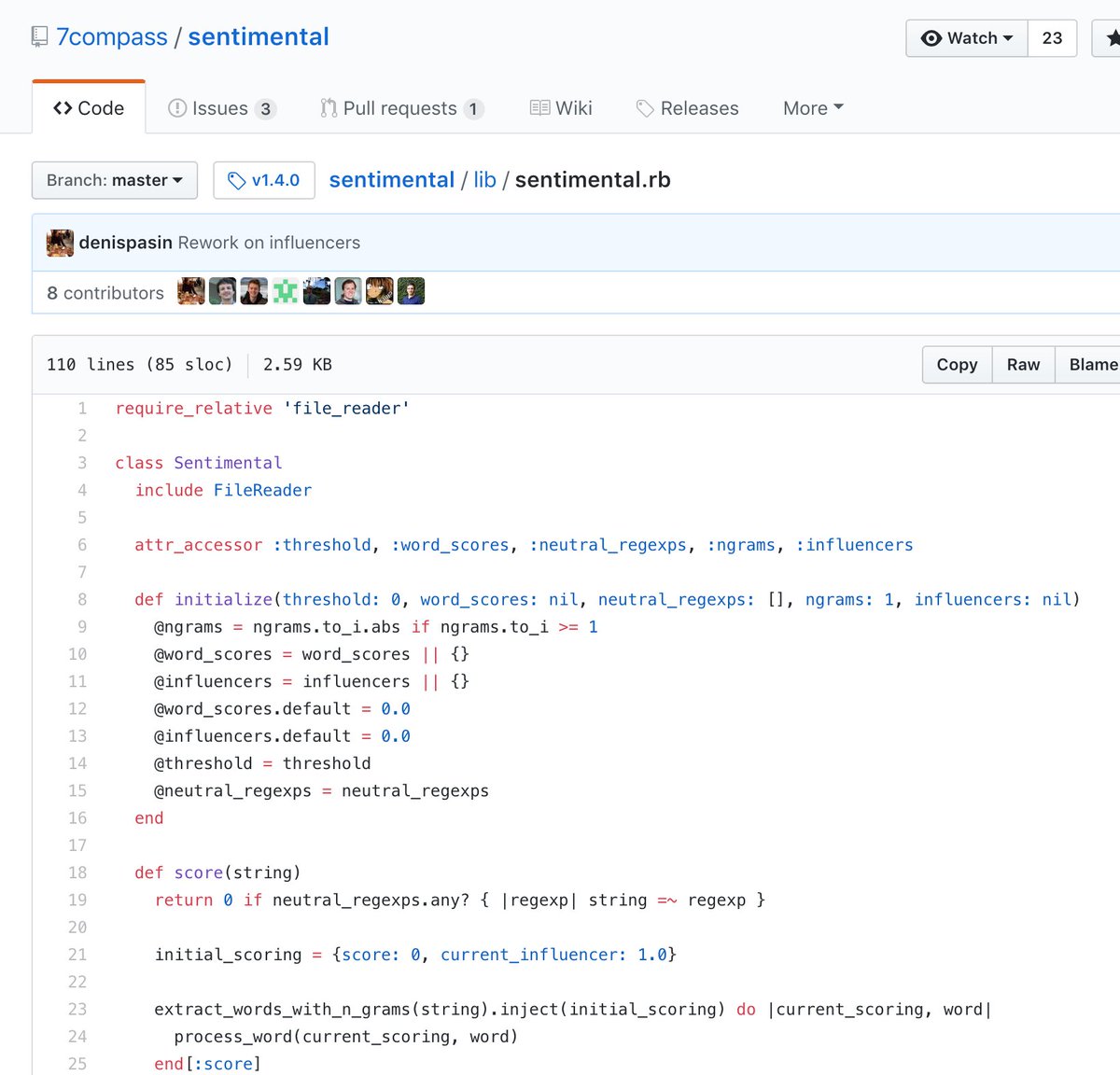1120x1075 pixels.
Task: Click process_word call on line 24
Action: click(233, 1038)
